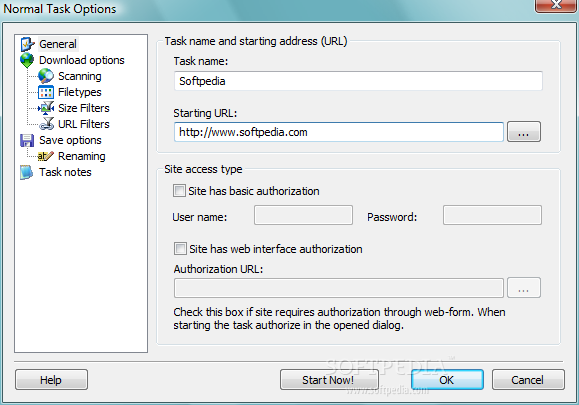Open browse button beside Starting URL
579x405 pixels.
point(524,132)
